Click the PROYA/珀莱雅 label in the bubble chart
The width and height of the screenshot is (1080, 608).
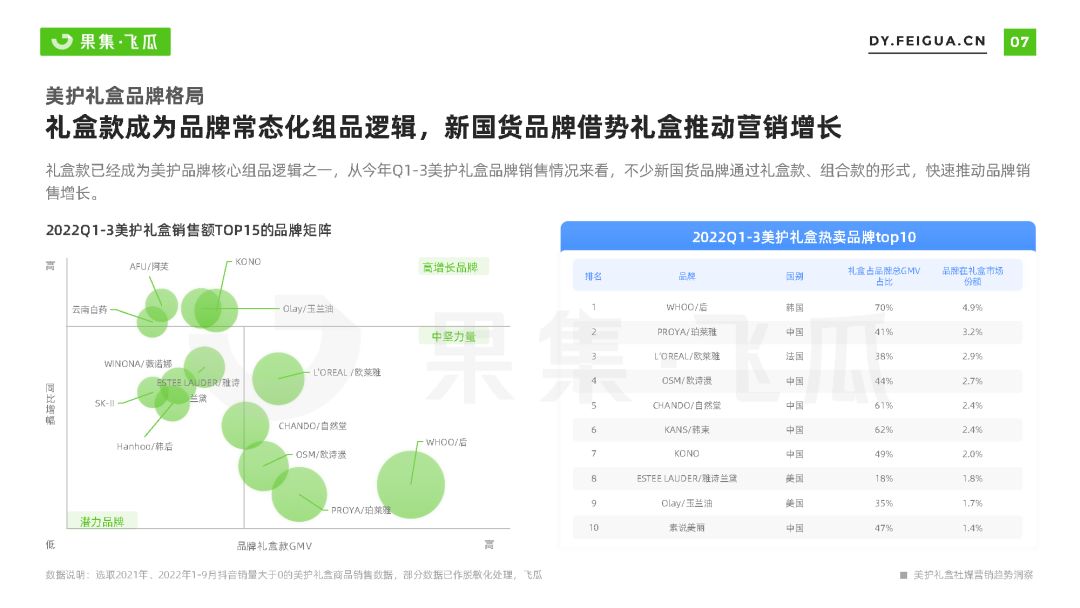coord(361,510)
